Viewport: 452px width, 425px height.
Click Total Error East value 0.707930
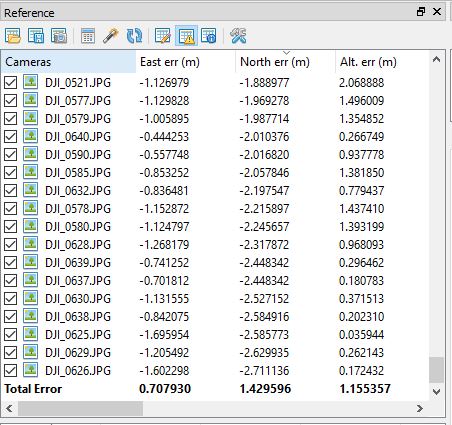click(165, 389)
